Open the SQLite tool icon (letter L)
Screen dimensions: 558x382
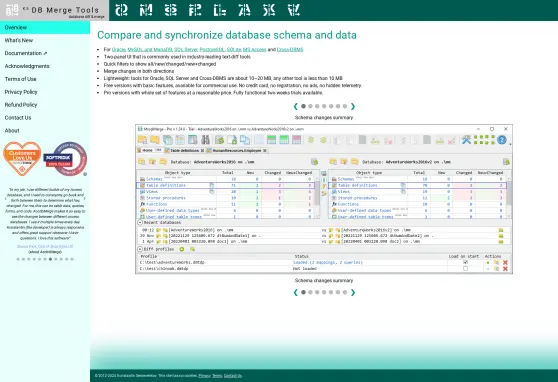click(x=220, y=10)
